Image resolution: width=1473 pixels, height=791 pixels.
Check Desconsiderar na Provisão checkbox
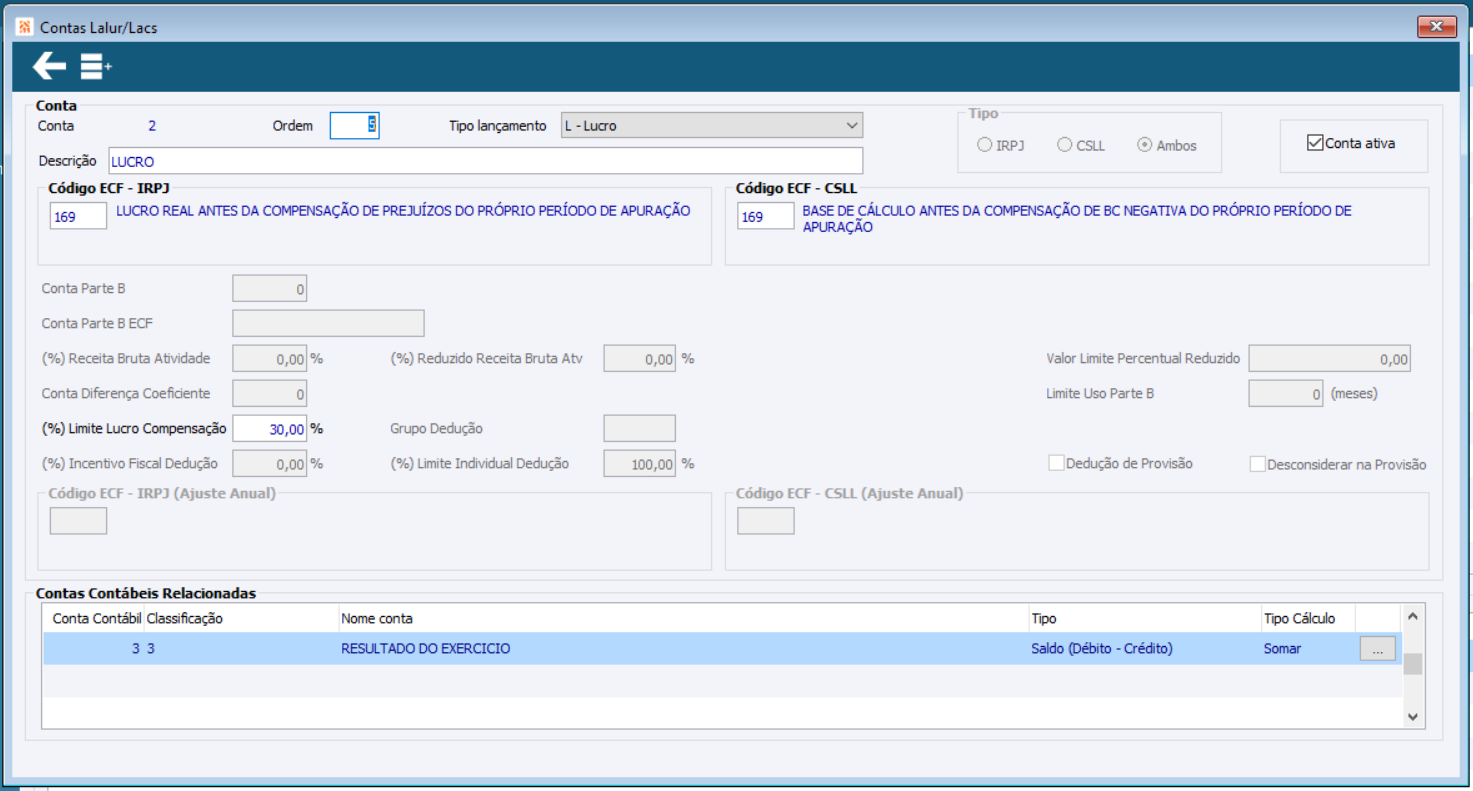(1258, 464)
